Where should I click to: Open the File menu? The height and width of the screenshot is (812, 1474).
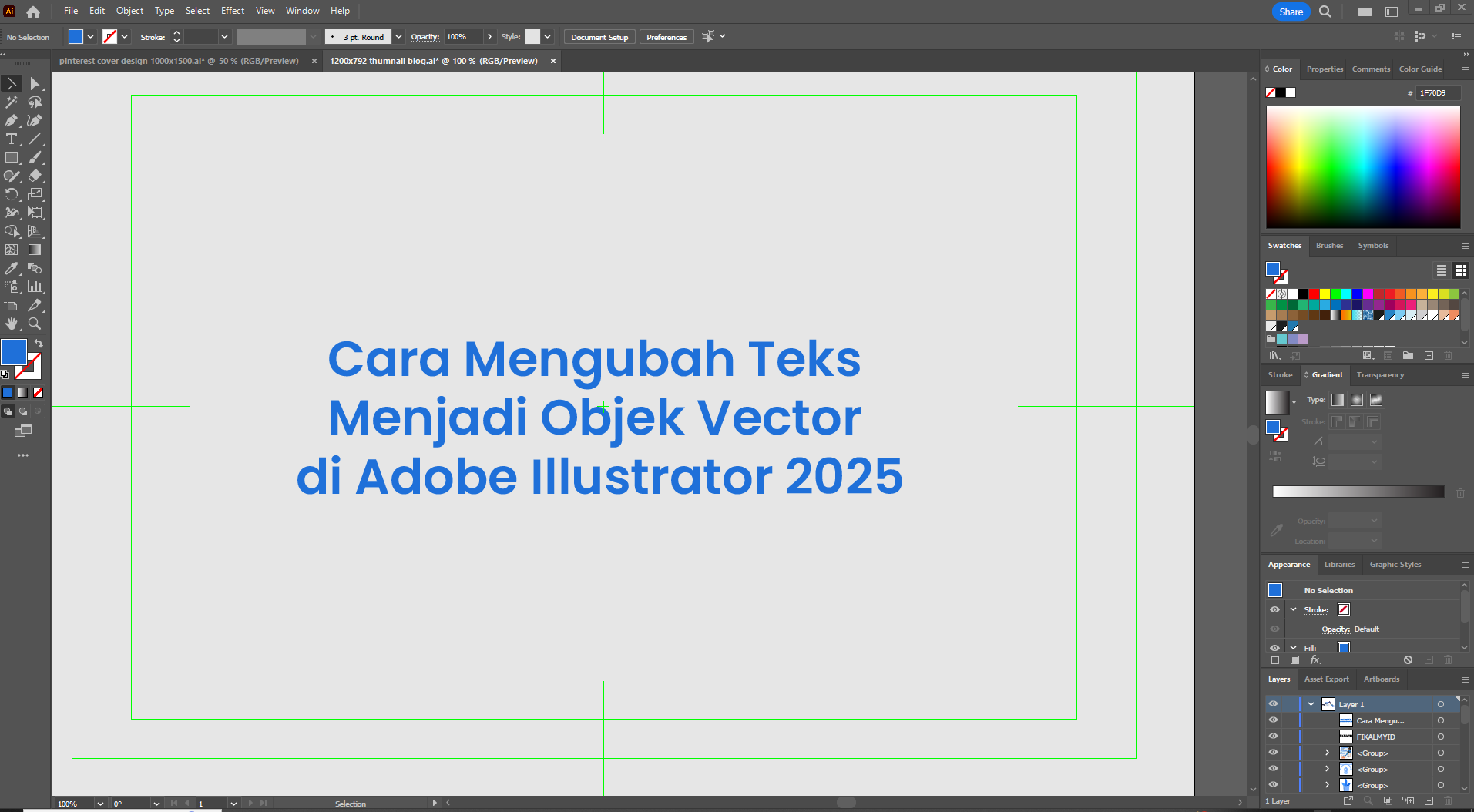point(71,11)
